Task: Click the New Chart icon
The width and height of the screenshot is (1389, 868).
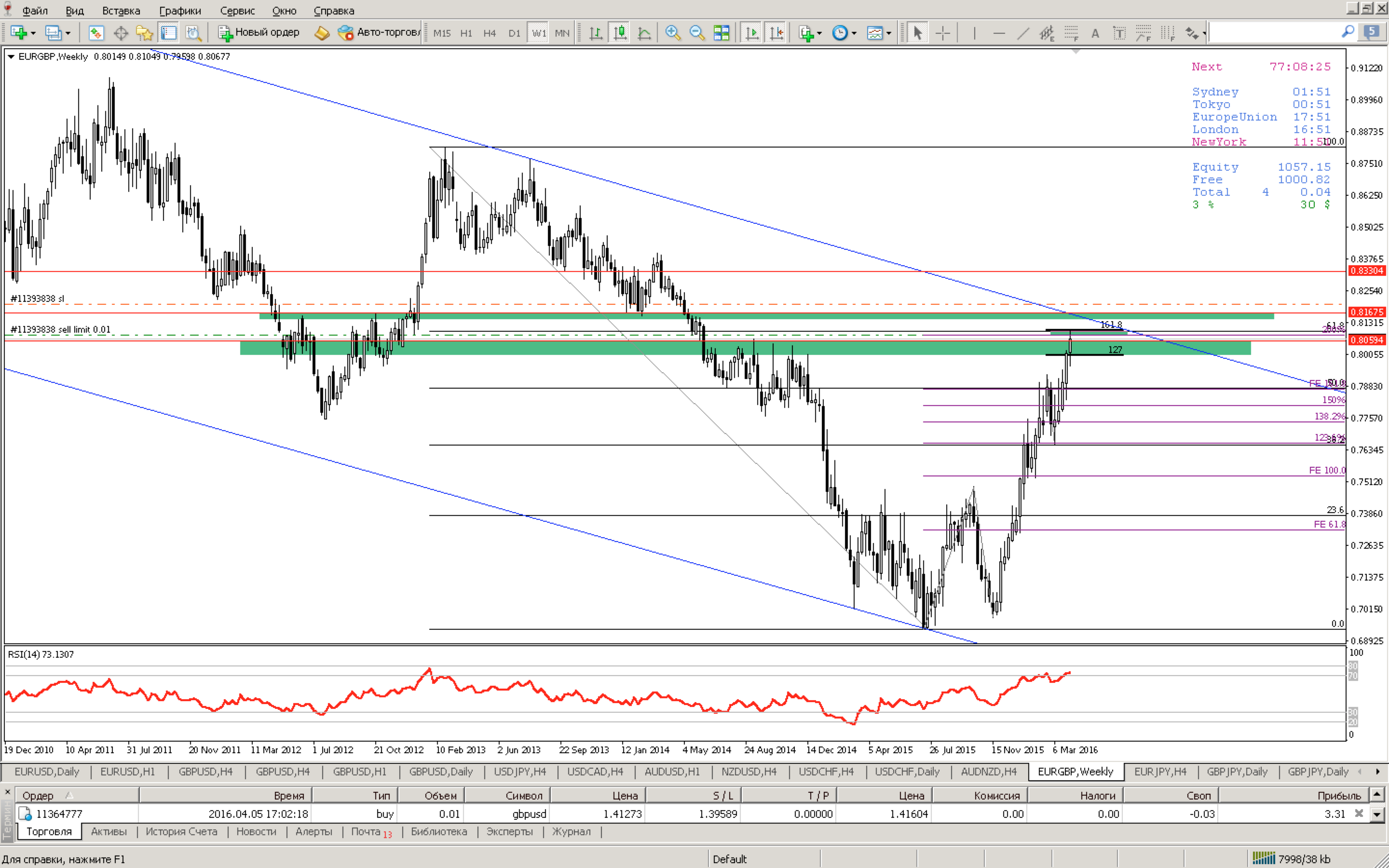Action: (x=18, y=33)
